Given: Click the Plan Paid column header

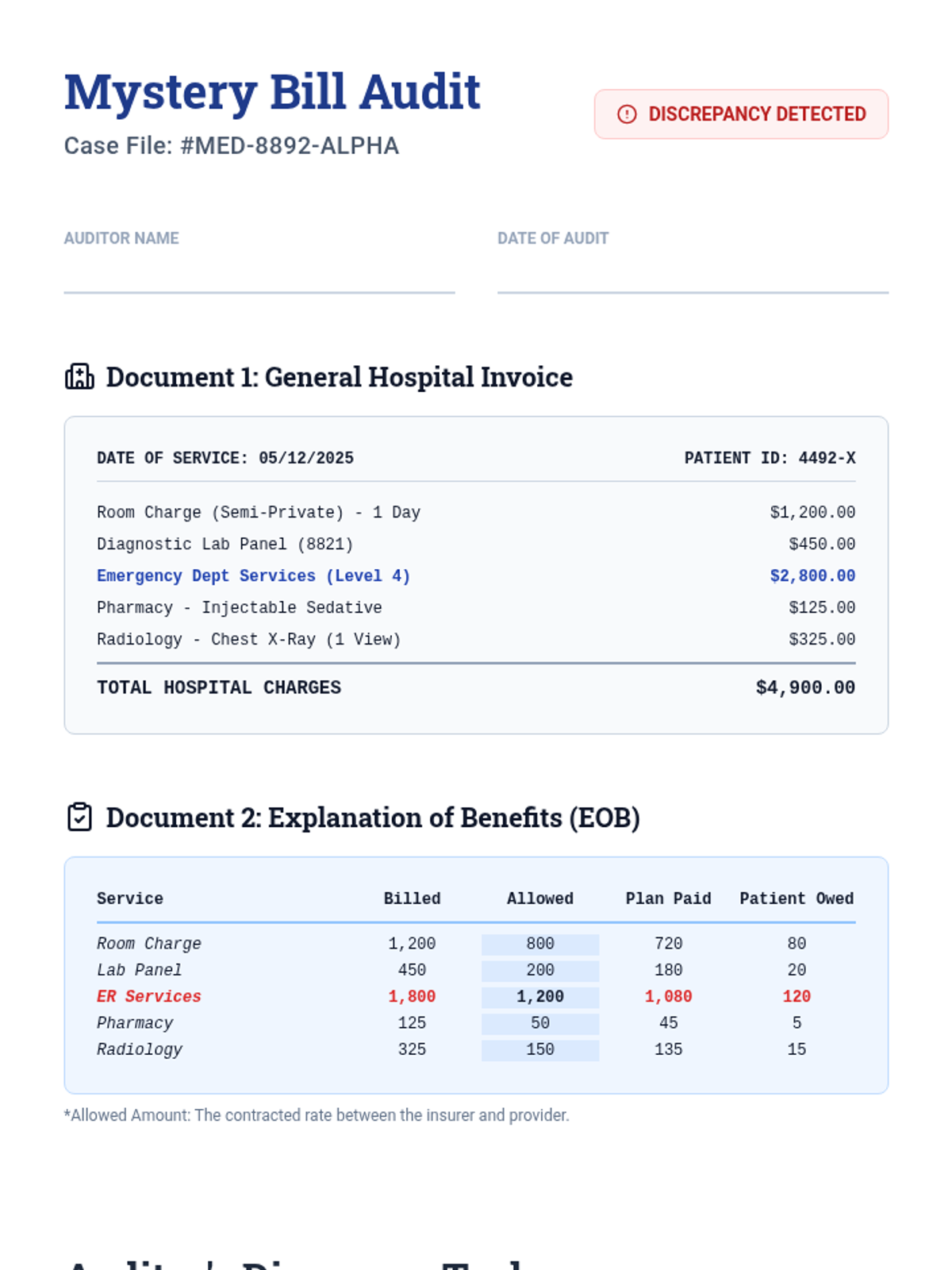Looking at the screenshot, I should click(668, 899).
